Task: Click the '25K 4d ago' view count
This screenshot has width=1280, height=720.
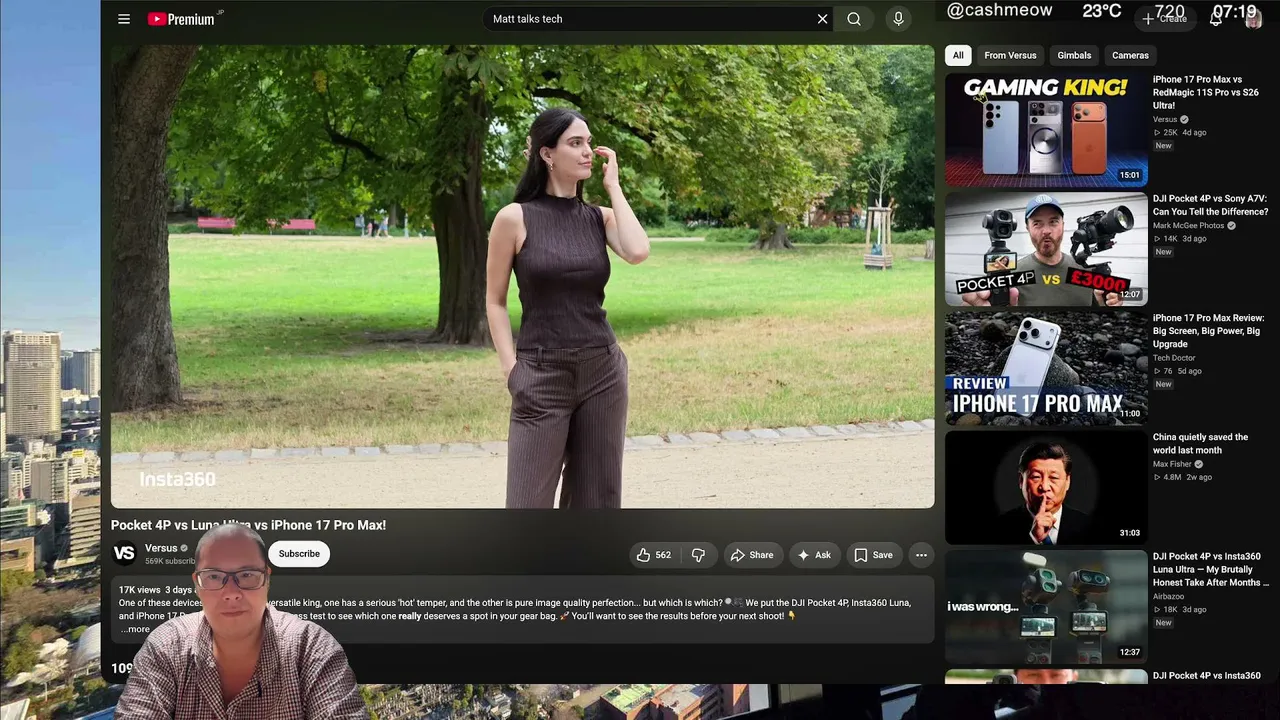Action: pos(1180,132)
